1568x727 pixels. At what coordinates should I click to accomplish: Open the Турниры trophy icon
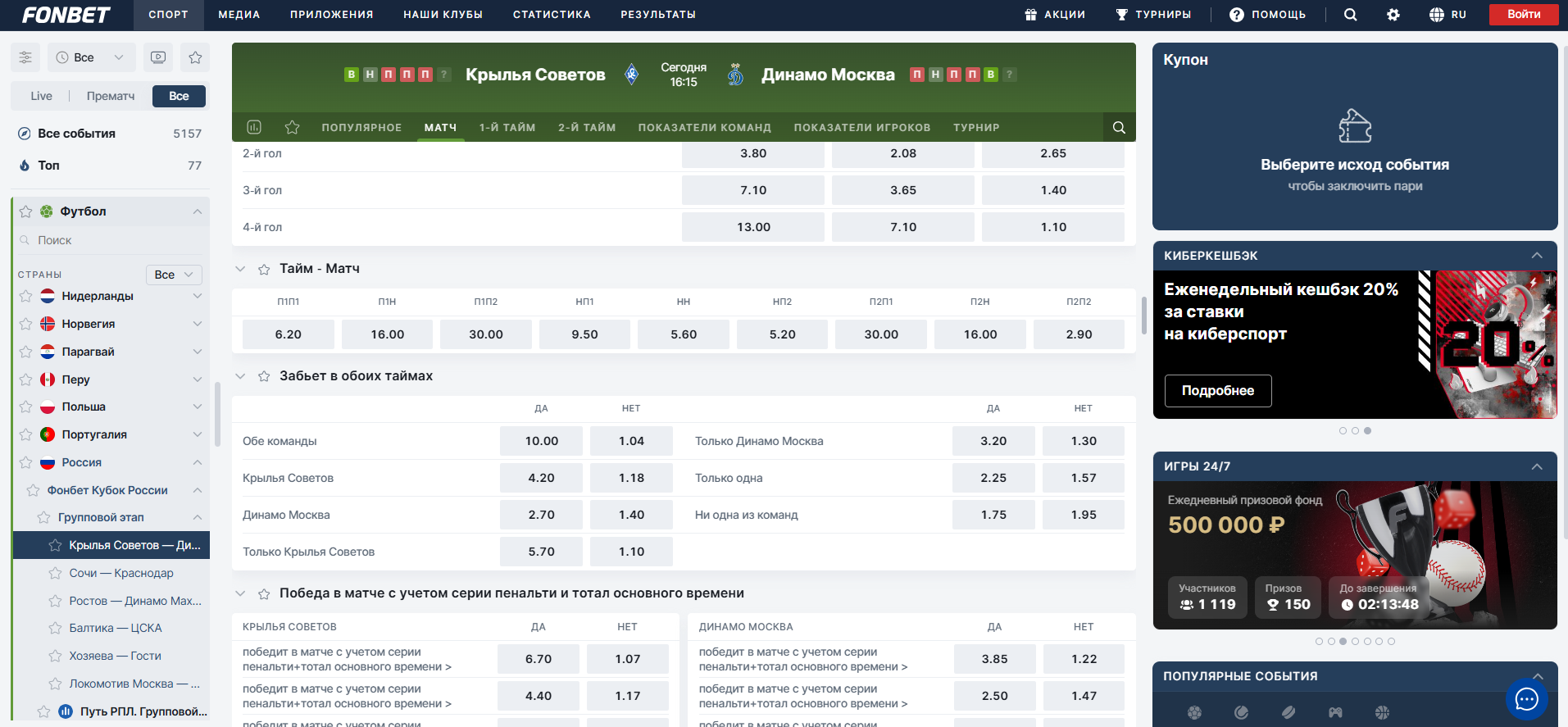[1122, 15]
